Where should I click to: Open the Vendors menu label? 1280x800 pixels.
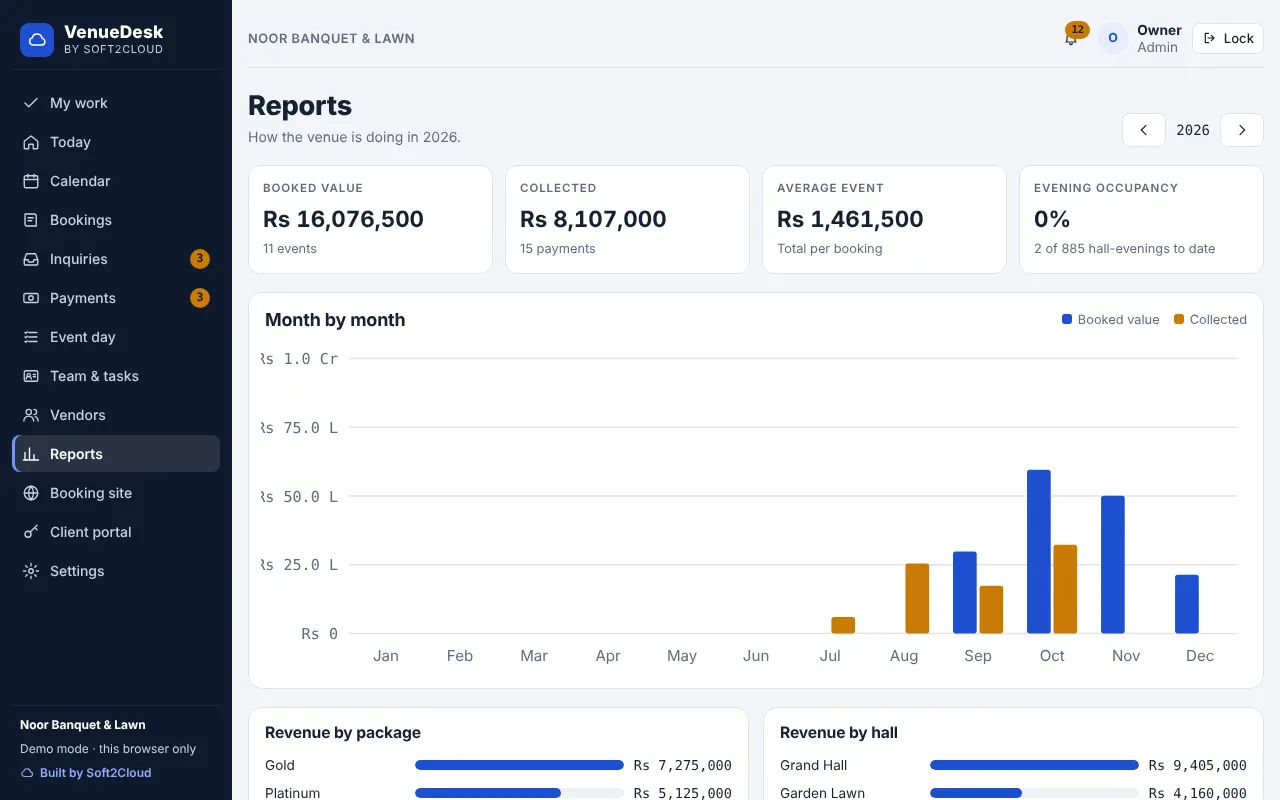pos(78,415)
